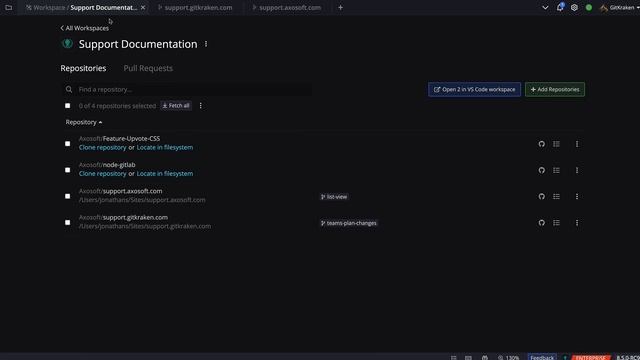Adjust the 130% zoom control
Screen dimensions: 640x360
coord(509,358)
